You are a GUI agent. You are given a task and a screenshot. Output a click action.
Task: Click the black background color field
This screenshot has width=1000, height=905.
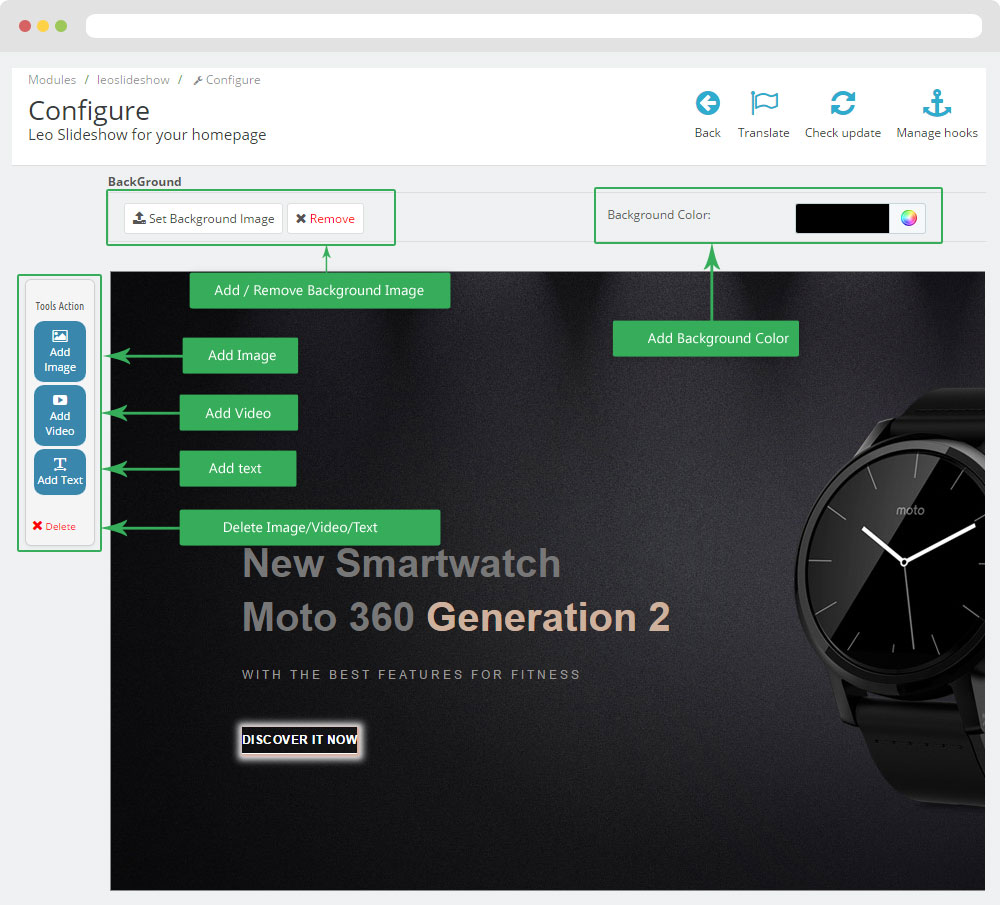[x=842, y=218]
